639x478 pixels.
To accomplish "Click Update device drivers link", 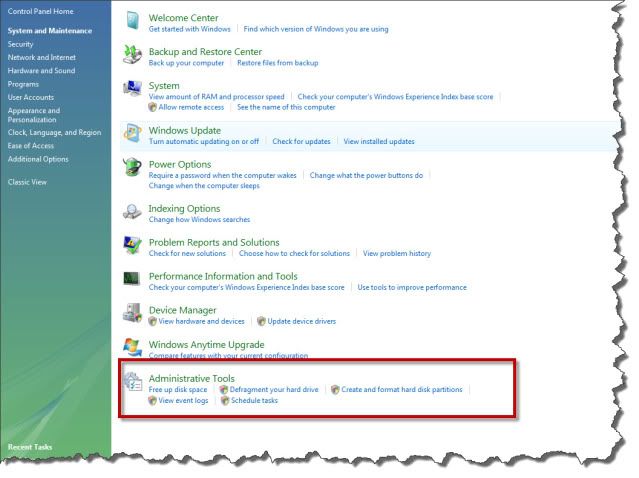I will pos(302,322).
